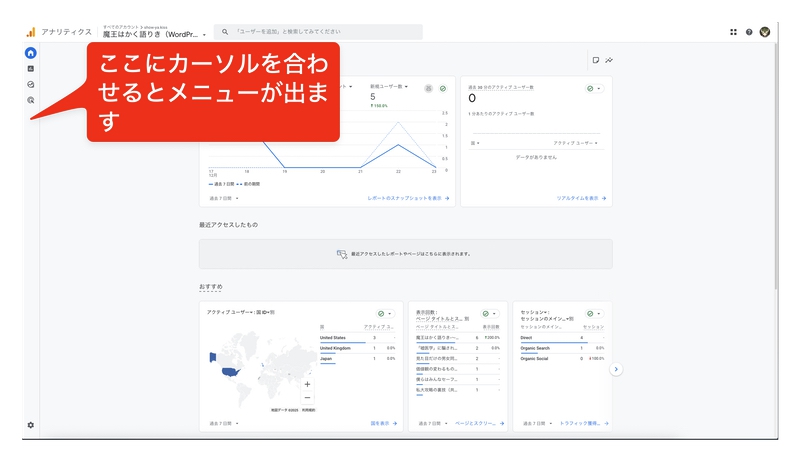Click the 見た目だけの男女 page title row
Screen dimensions: 800x462
[x=458, y=359]
